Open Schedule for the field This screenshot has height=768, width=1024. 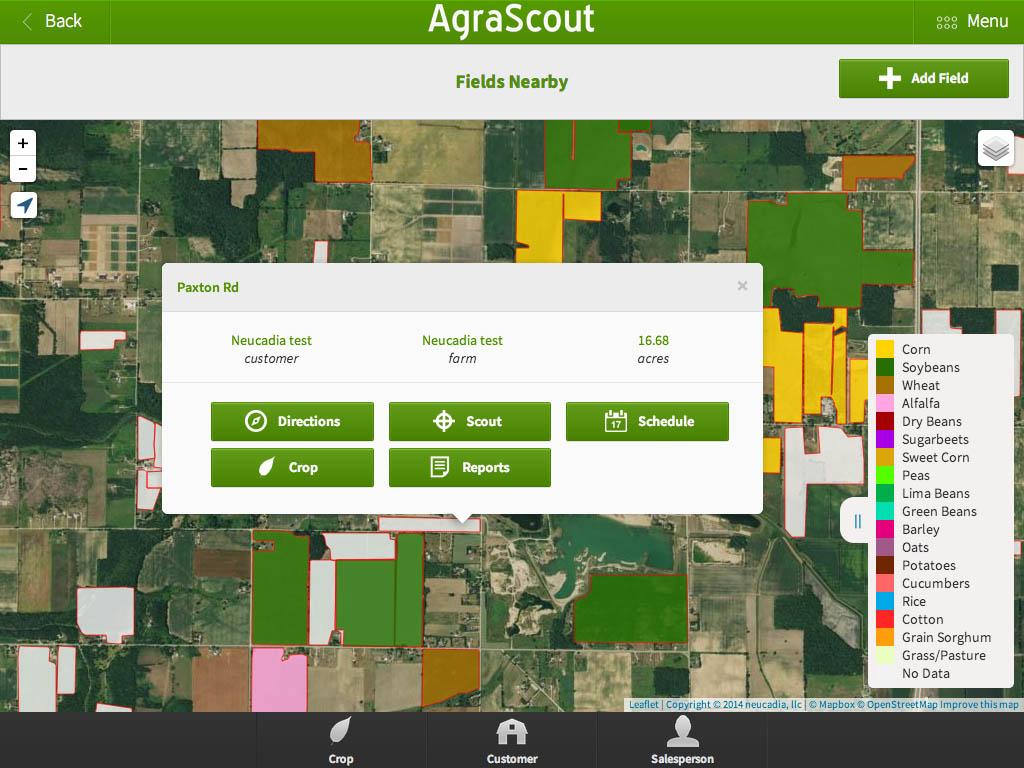[647, 421]
